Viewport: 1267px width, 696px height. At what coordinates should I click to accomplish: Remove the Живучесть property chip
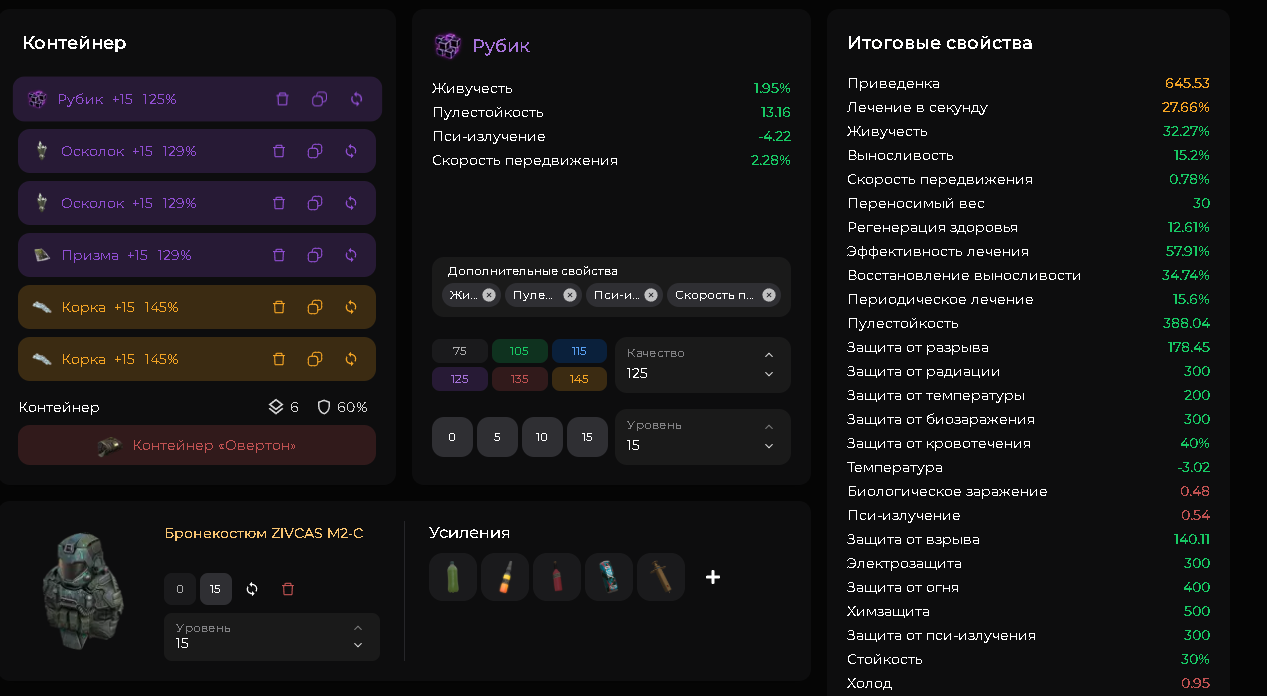pyautogui.click(x=489, y=295)
